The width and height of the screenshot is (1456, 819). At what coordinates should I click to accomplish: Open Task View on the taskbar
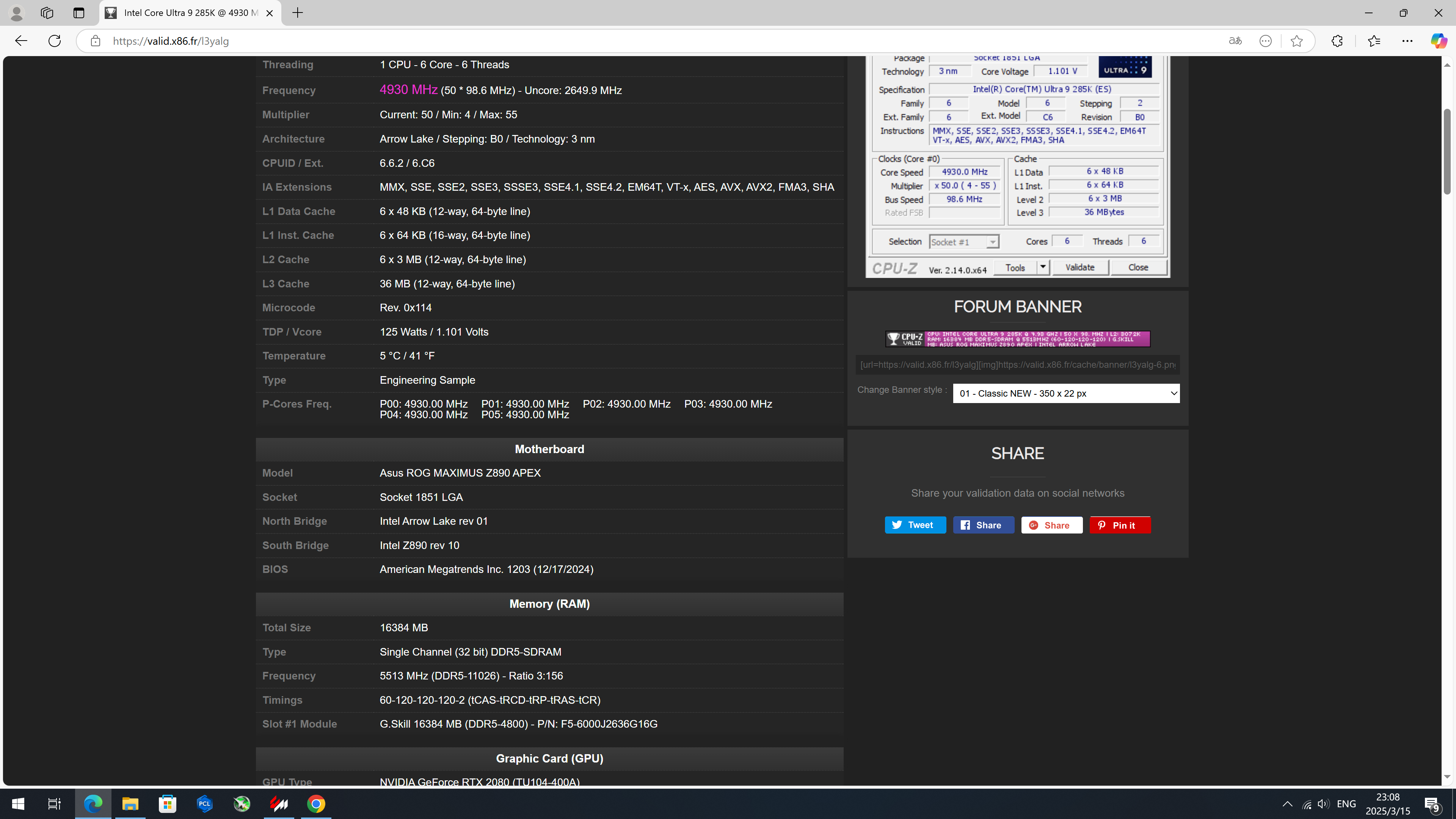54,804
